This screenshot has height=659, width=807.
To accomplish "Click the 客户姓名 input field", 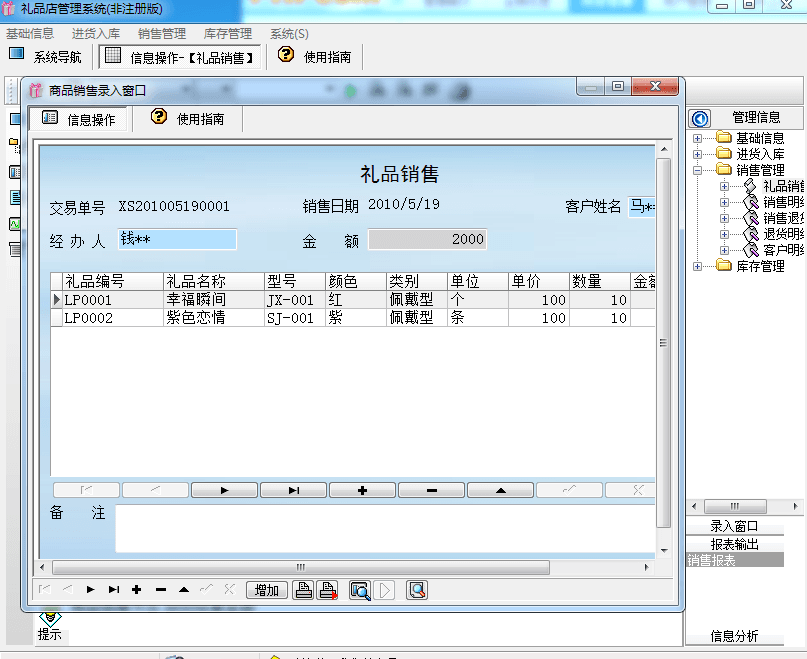I will click(x=642, y=207).
